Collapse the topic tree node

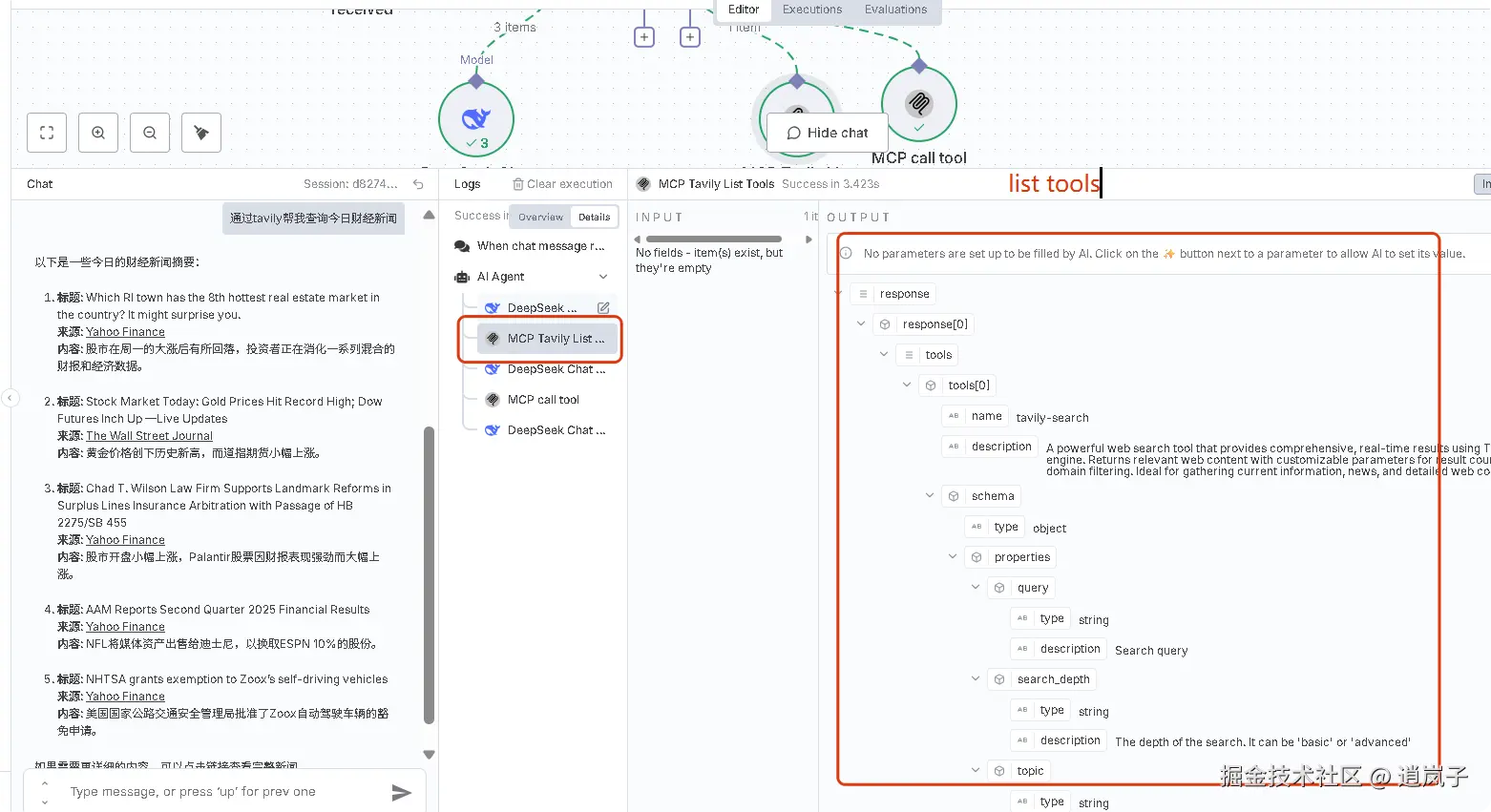coord(976,771)
